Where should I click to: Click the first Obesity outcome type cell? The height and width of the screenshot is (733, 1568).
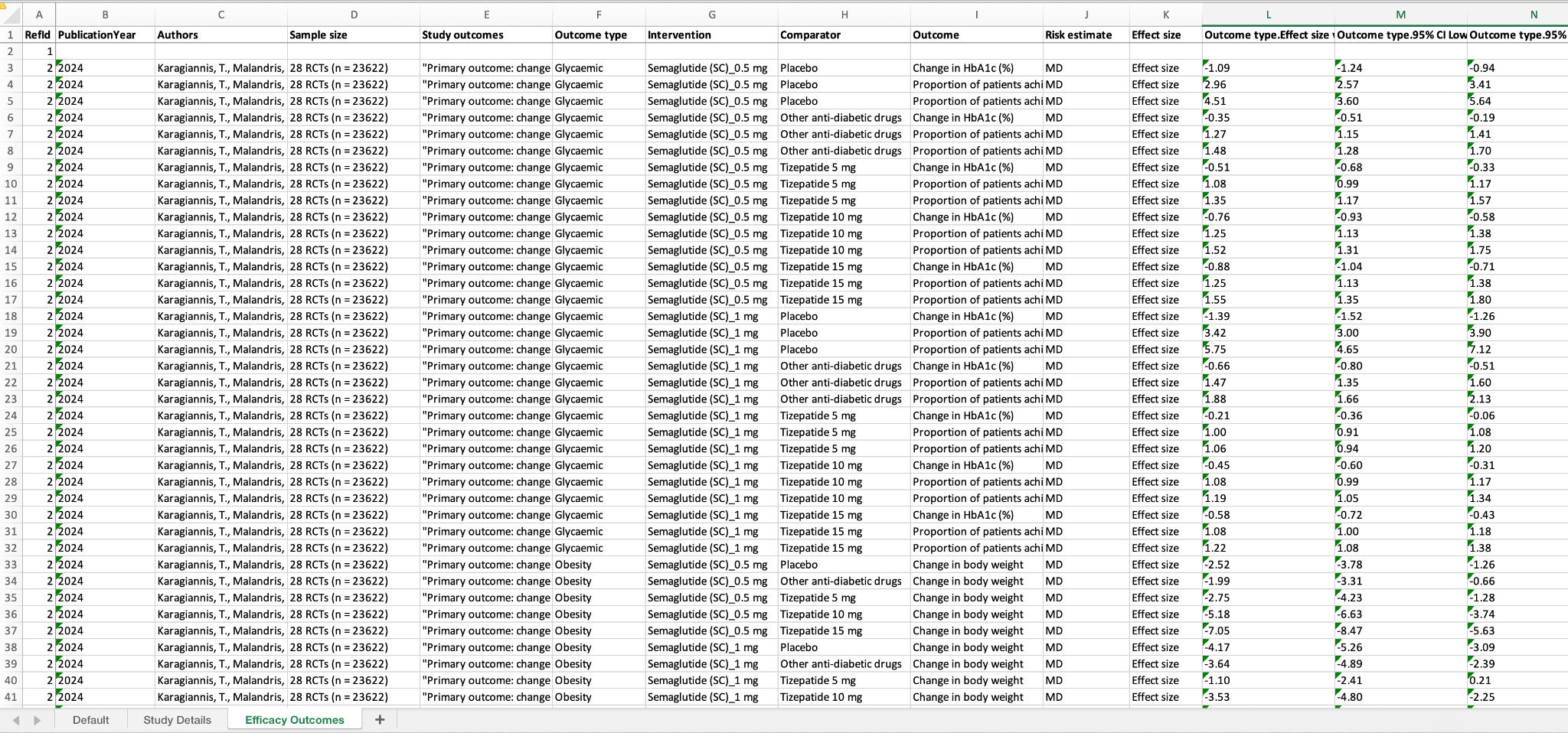pos(598,565)
